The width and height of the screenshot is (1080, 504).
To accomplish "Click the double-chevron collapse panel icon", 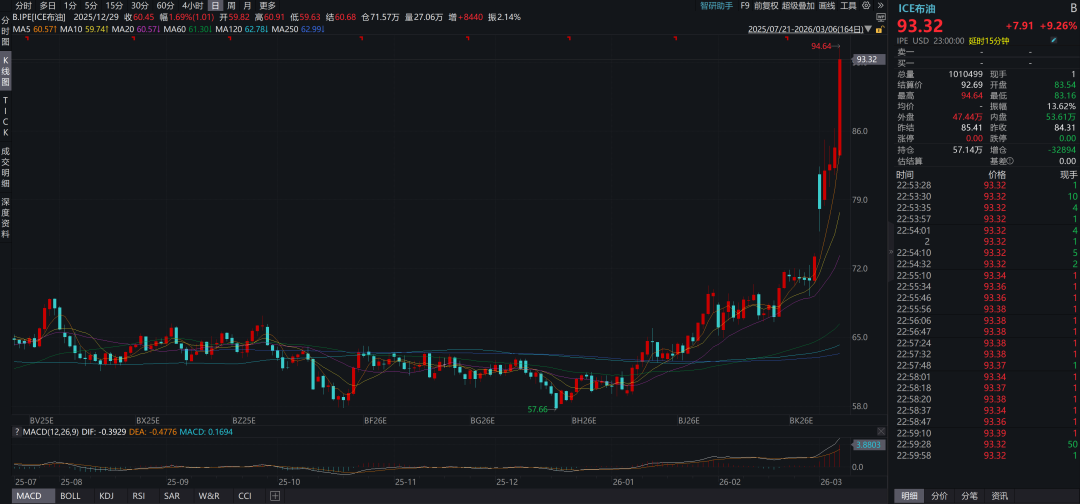I will pyautogui.click(x=880, y=6).
